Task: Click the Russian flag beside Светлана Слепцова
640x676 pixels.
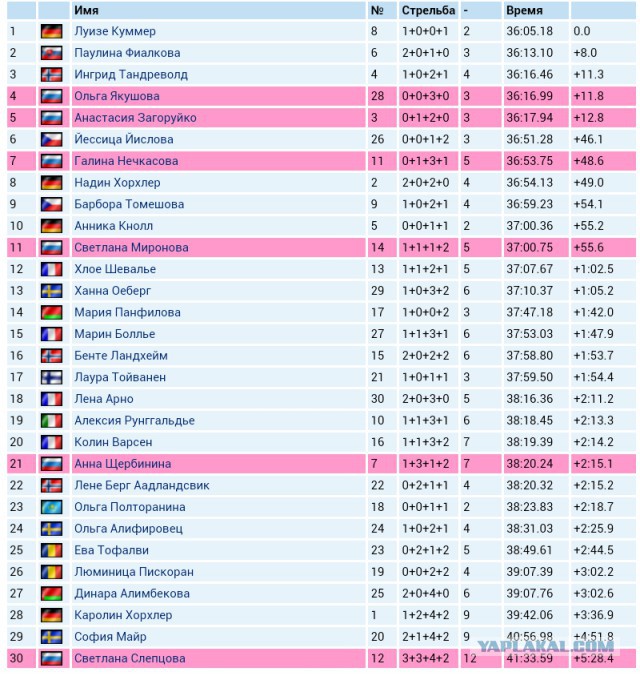Action: click(52, 658)
